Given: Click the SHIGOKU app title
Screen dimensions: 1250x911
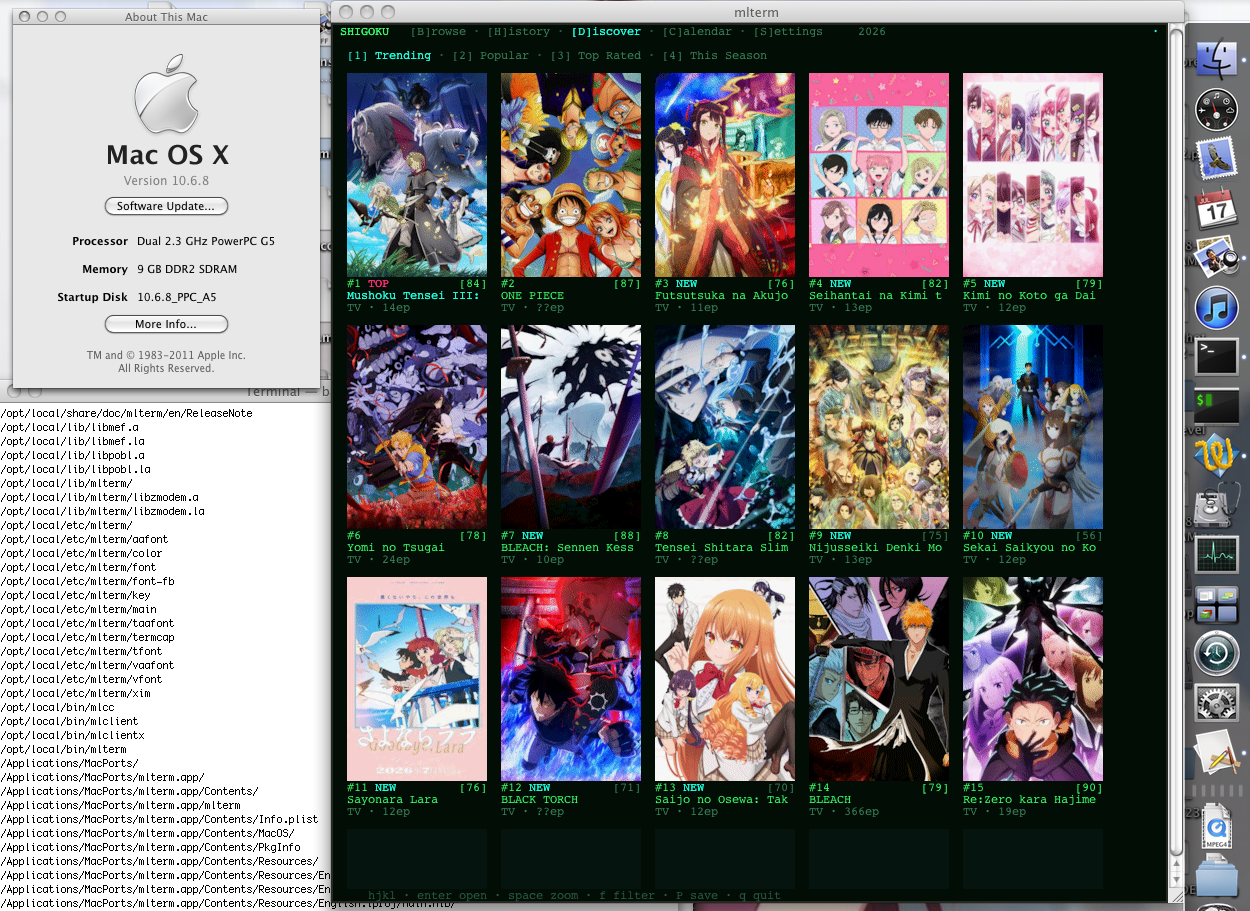Looking at the screenshot, I should [x=365, y=32].
